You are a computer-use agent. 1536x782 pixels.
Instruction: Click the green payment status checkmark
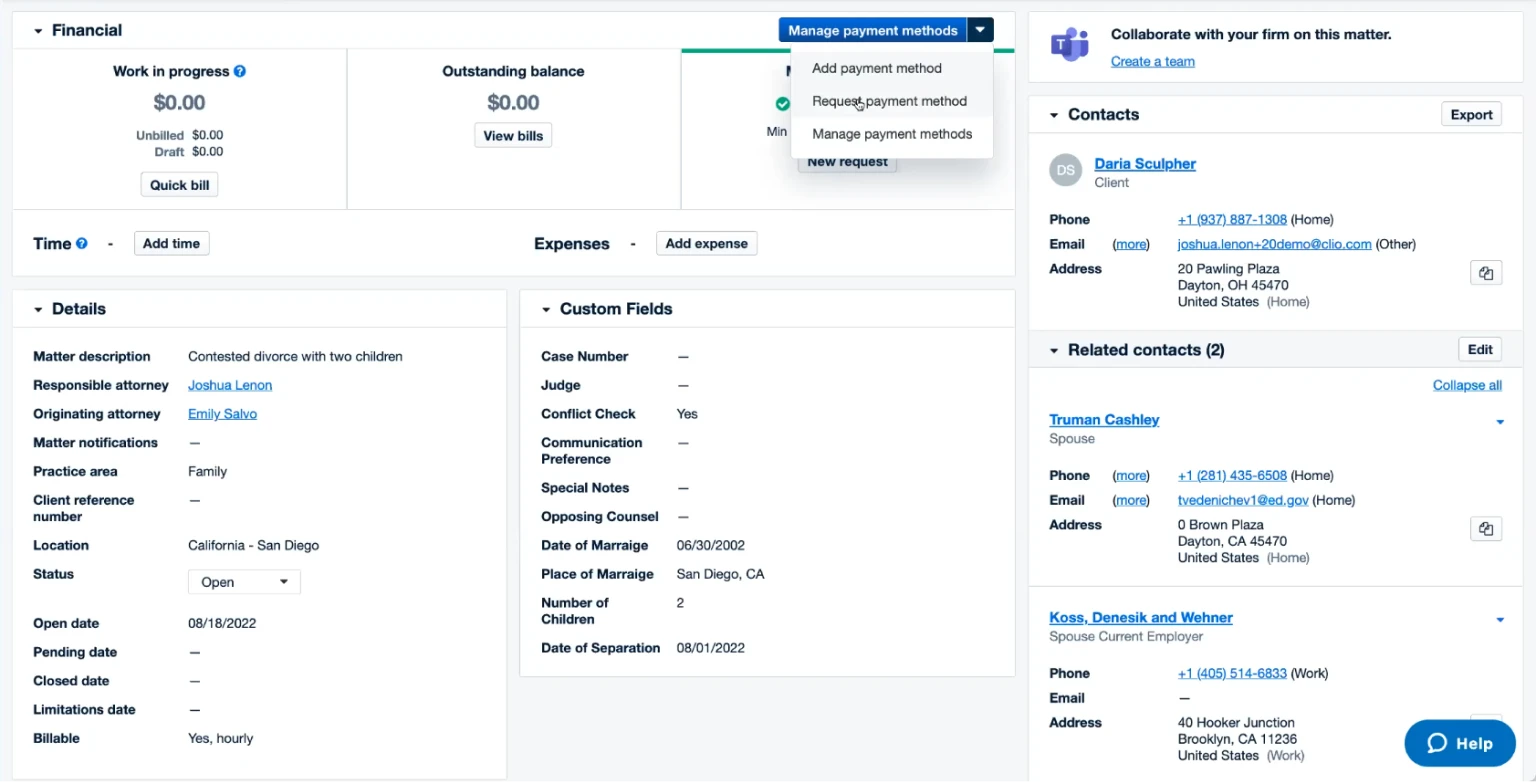pyautogui.click(x=781, y=102)
